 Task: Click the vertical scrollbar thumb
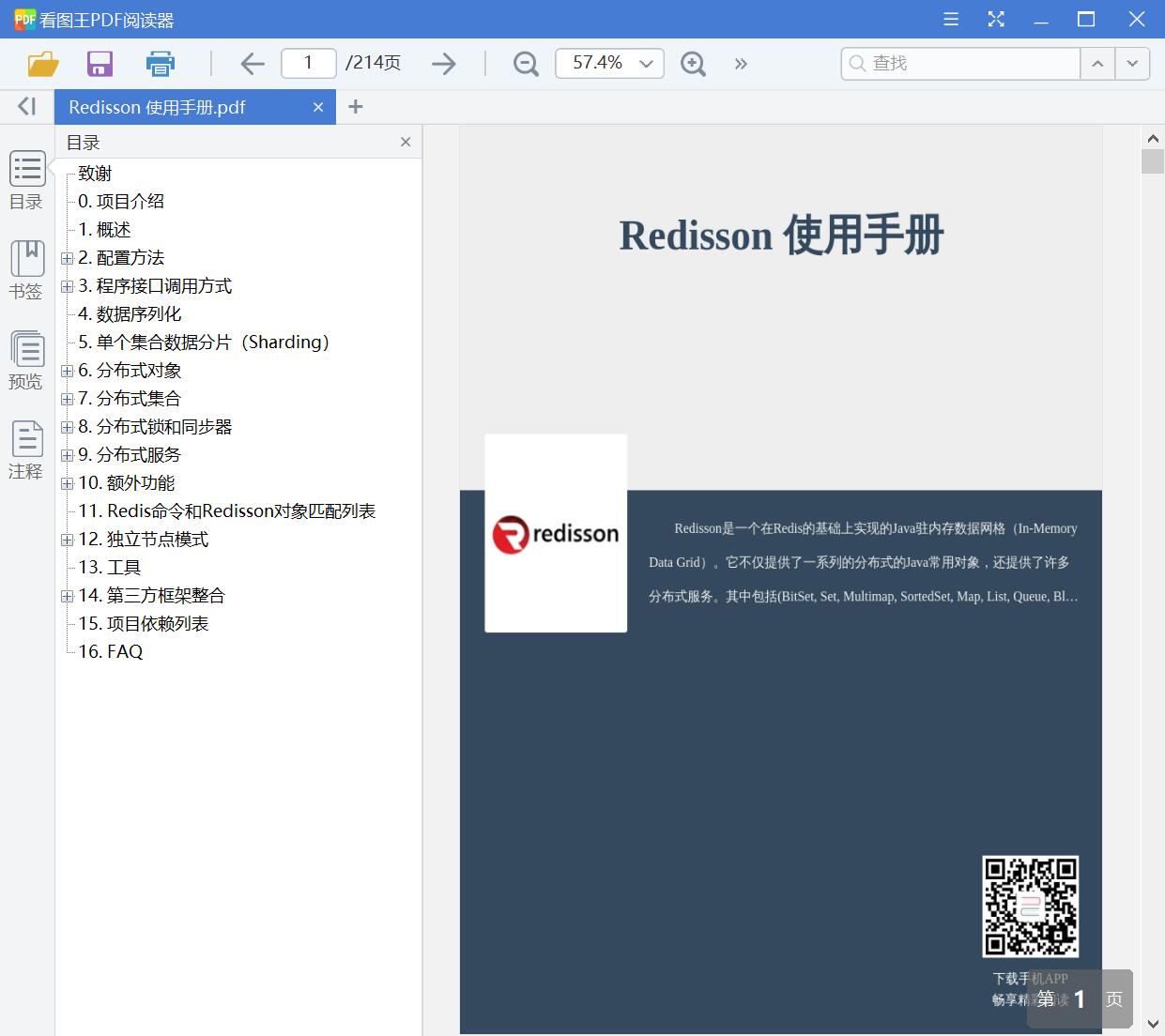(x=1153, y=161)
